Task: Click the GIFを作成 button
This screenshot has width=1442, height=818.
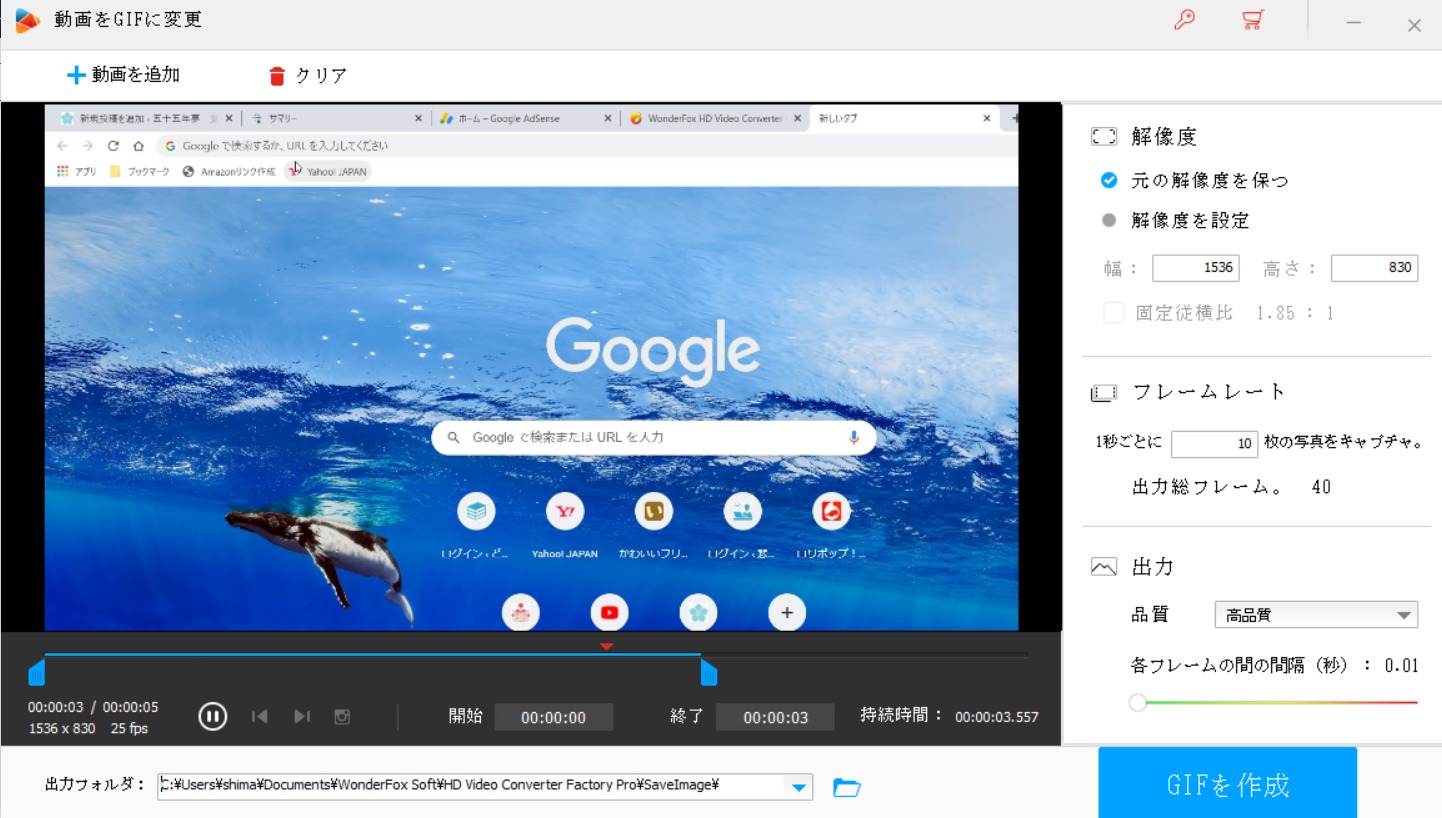Action: coord(1227,784)
